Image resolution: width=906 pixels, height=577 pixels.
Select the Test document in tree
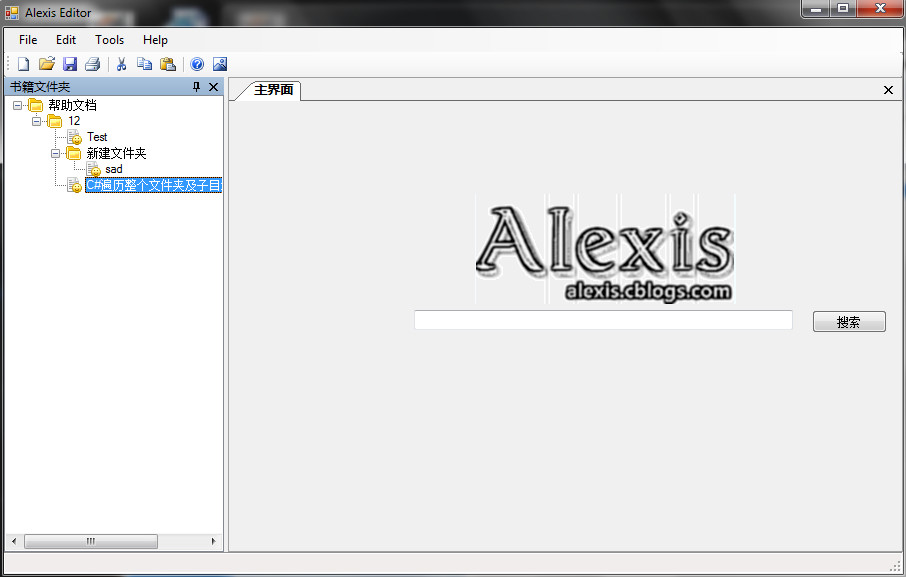[97, 137]
